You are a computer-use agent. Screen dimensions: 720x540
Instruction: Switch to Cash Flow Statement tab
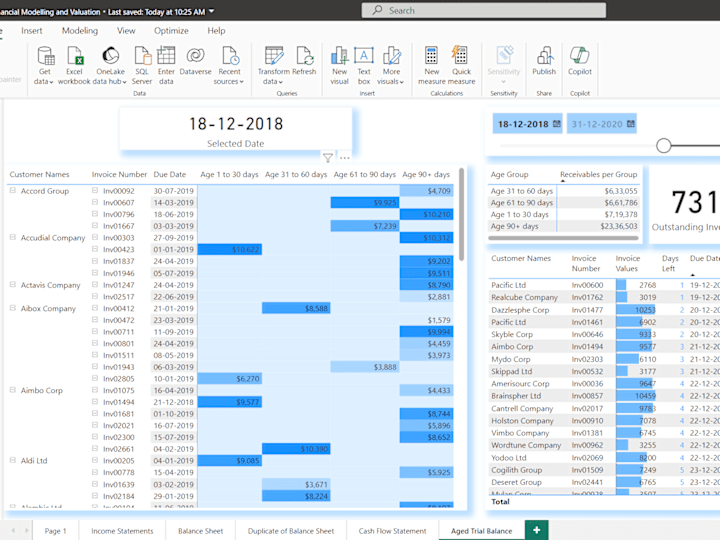click(393, 531)
